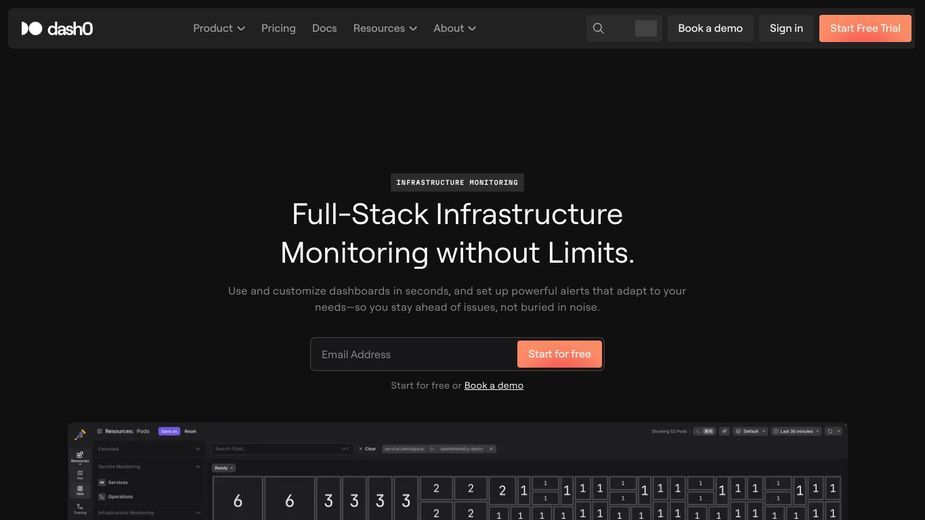
Task: Expand the Product menu
Action: pyautogui.click(x=219, y=28)
